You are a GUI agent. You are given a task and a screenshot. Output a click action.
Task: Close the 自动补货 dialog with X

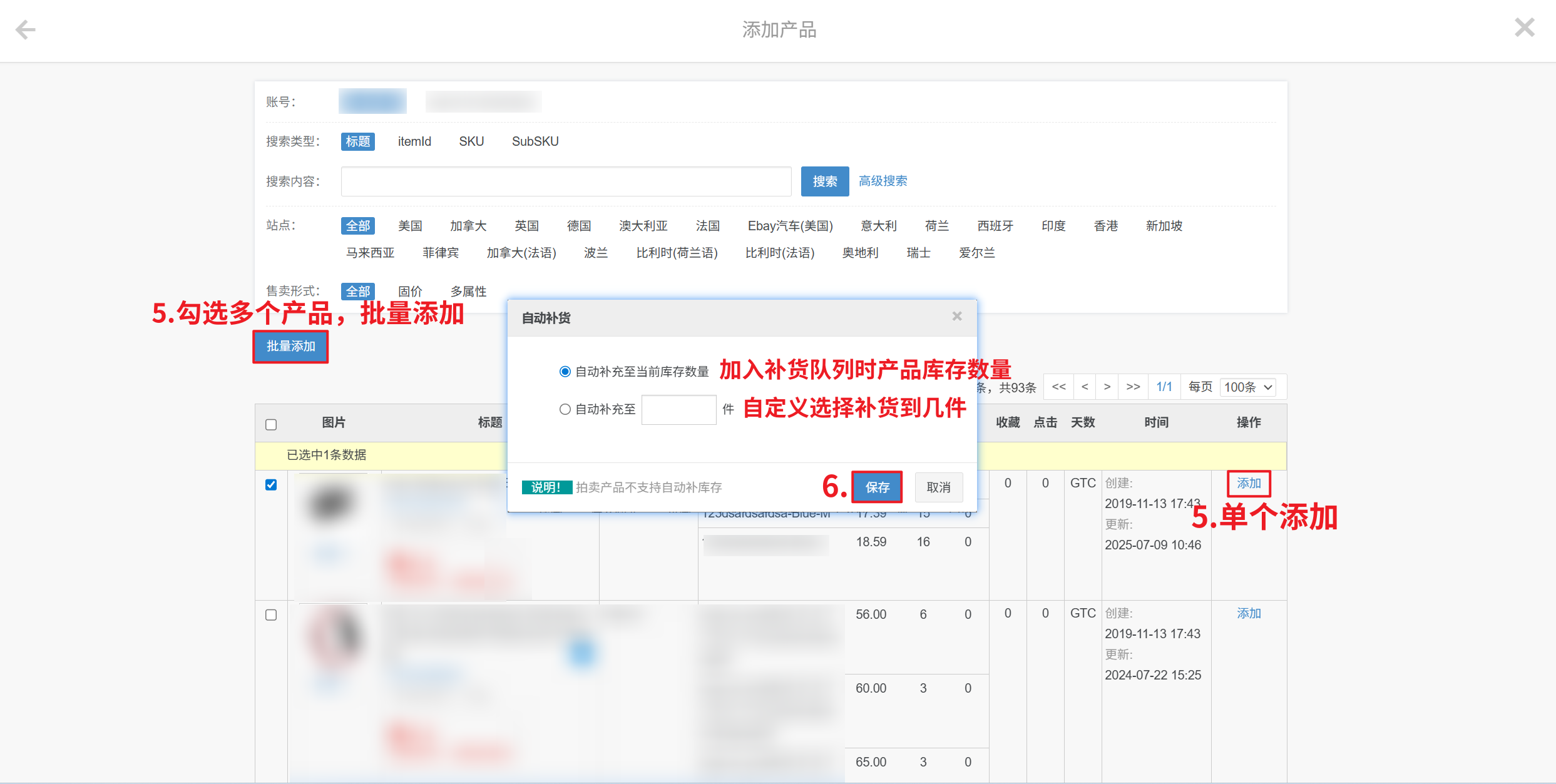[956, 317]
